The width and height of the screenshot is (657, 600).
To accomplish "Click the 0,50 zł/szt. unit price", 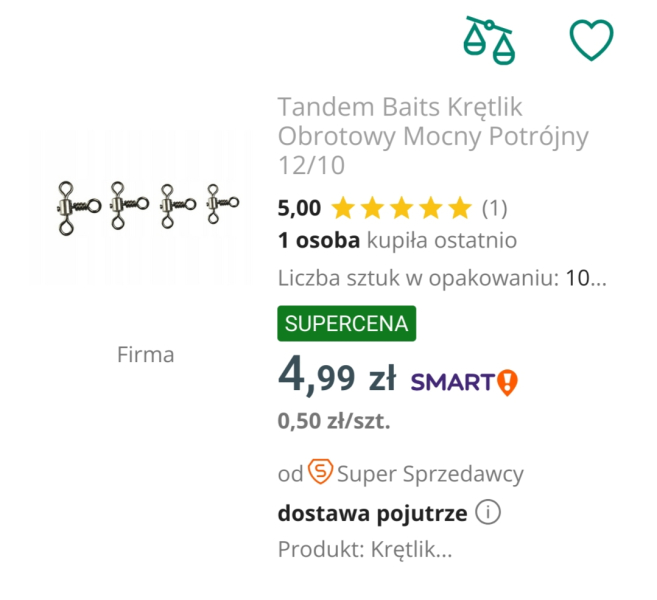I will pyautogui.click(x=333, y=421).
